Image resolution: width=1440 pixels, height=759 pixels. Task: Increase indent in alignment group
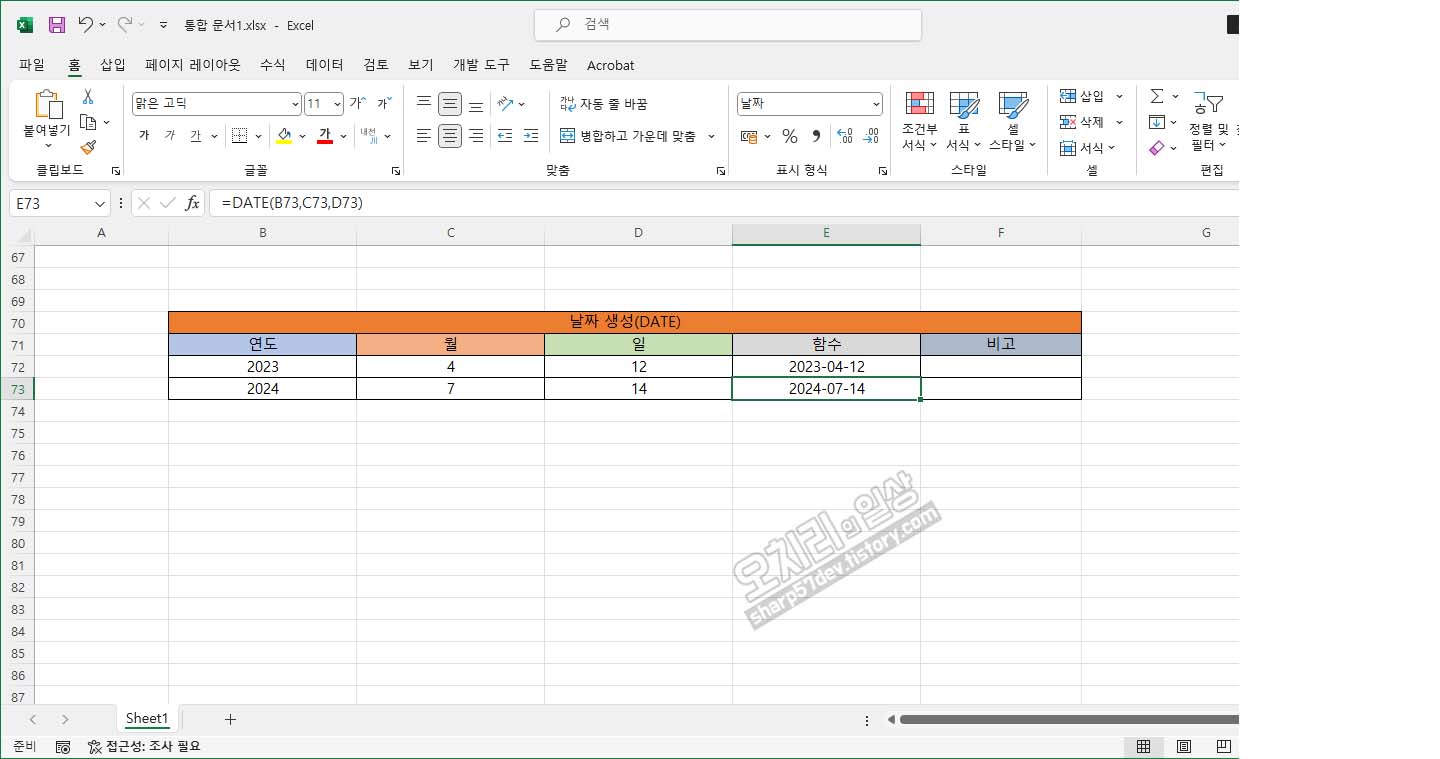531,136
